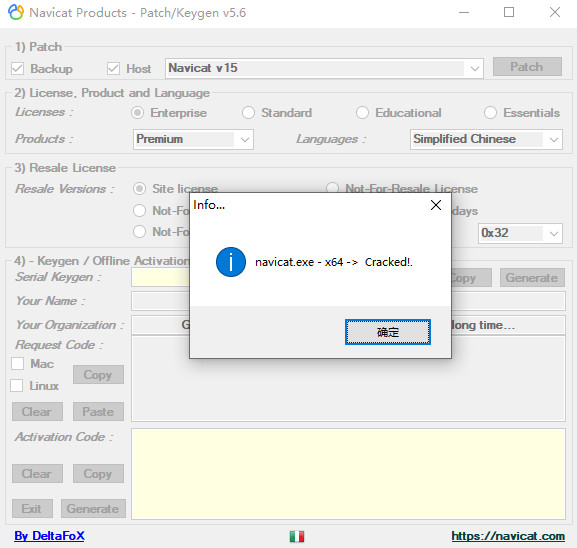The height and width of the screenshot is (548, 577).
Task: Click Generate button next to Exit
Action: 93,509
